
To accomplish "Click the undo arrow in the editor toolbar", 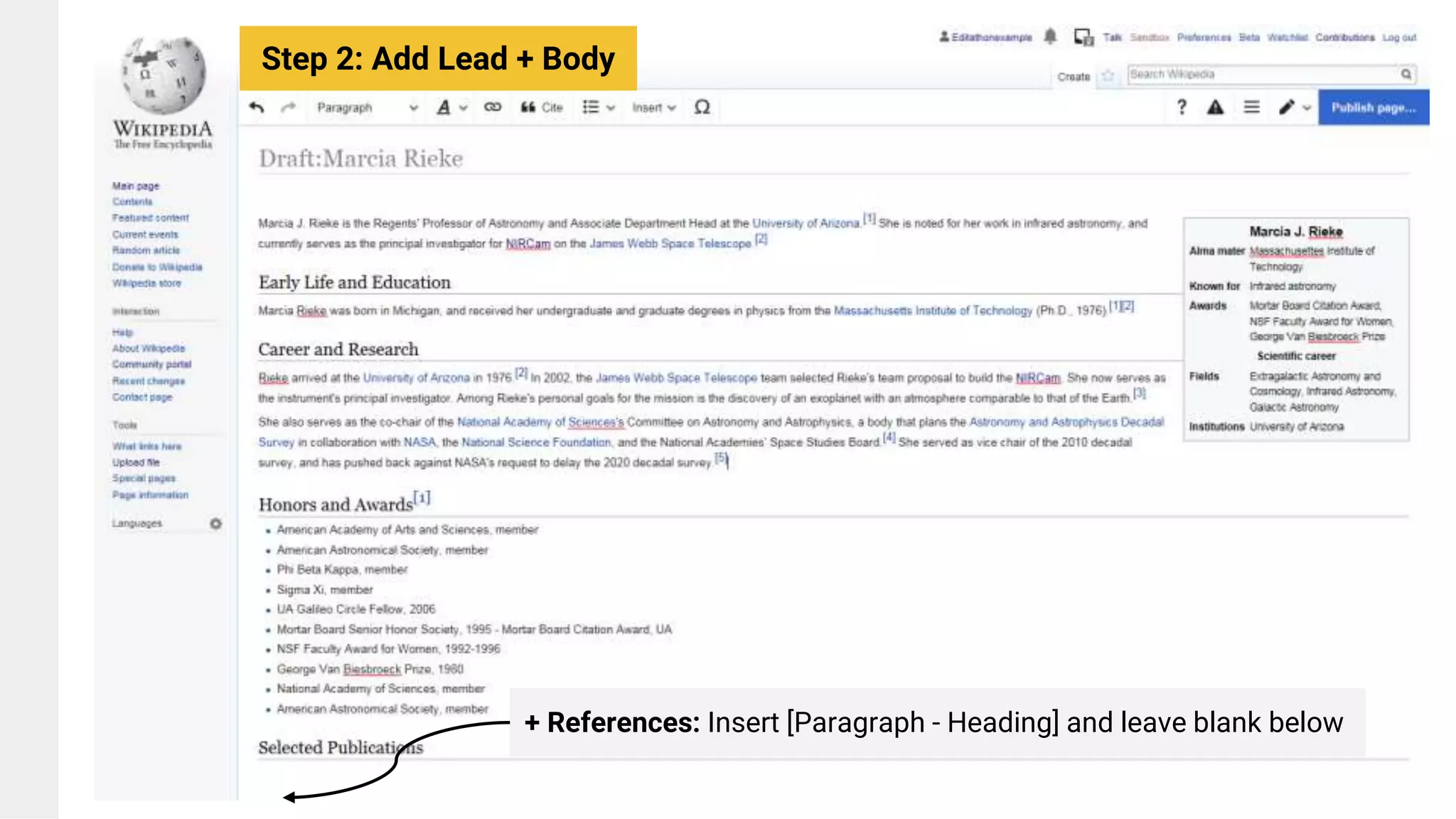I will click(x=257, y=107).
